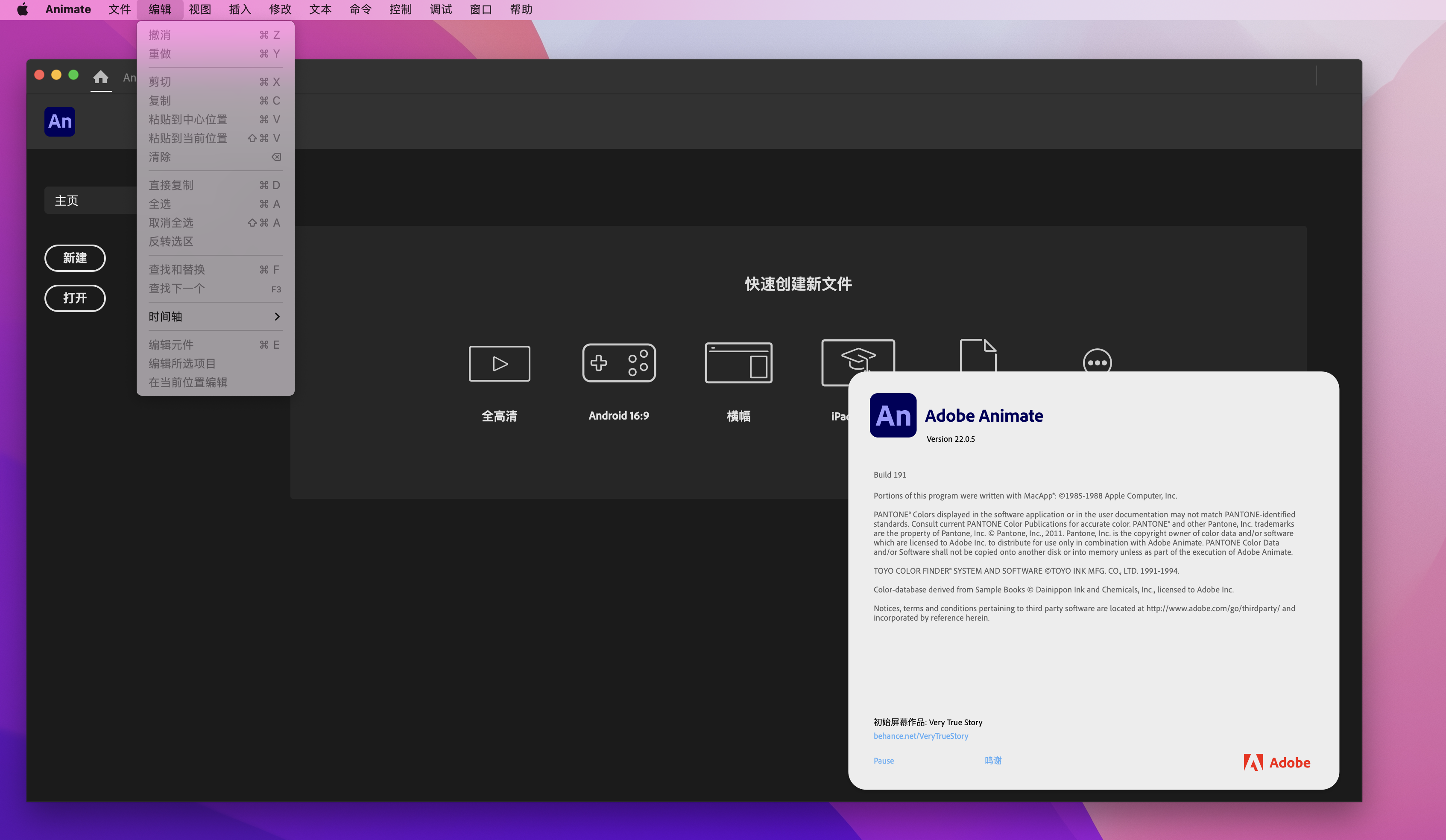Image resolution: width=1446 pixels, height=840 pixels.
Task: Open the 帮助 menu
Action: [x=521, y=9]
